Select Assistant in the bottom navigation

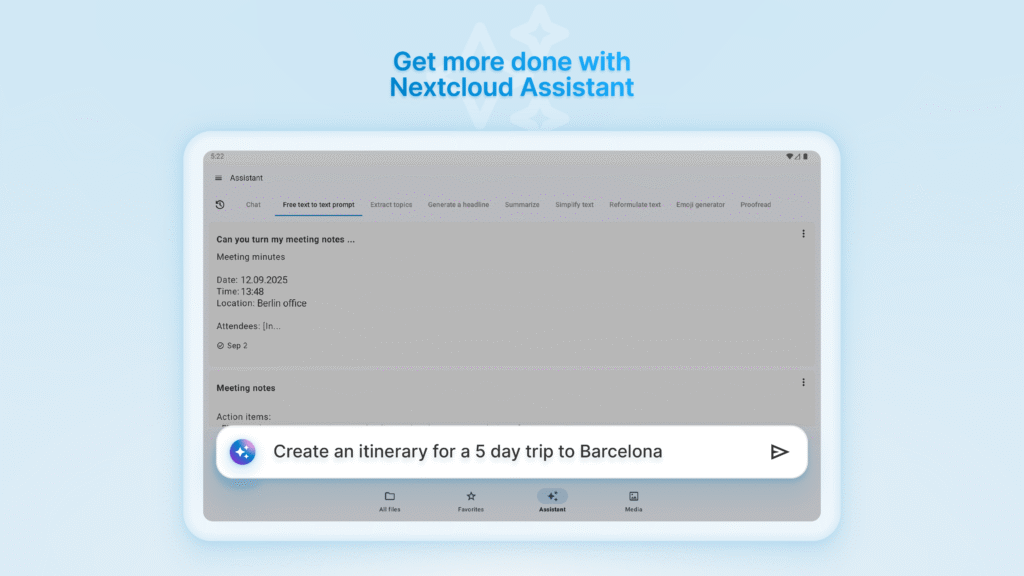click(x=552, y=501)
